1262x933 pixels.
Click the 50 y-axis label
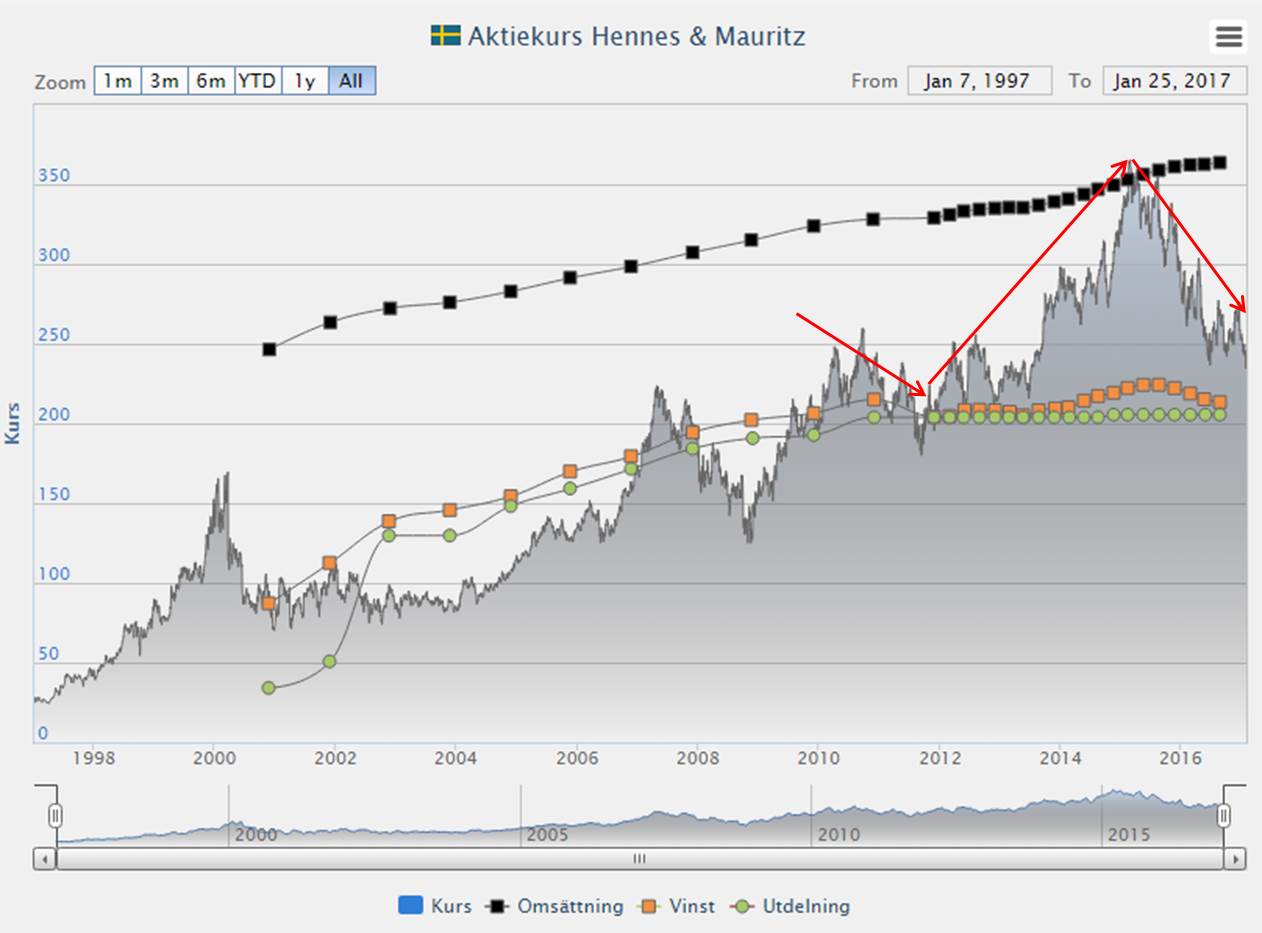tap(49, 654)
